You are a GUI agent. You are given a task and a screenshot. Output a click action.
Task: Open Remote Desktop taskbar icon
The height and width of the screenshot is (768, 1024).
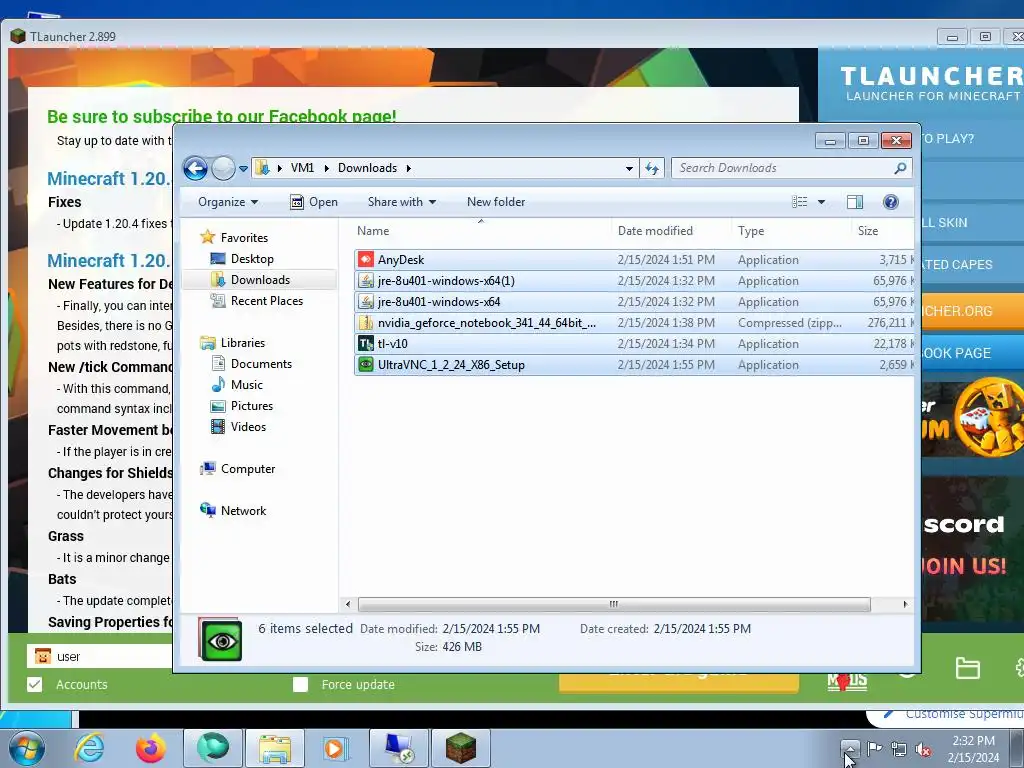click(x=399, y=748)
